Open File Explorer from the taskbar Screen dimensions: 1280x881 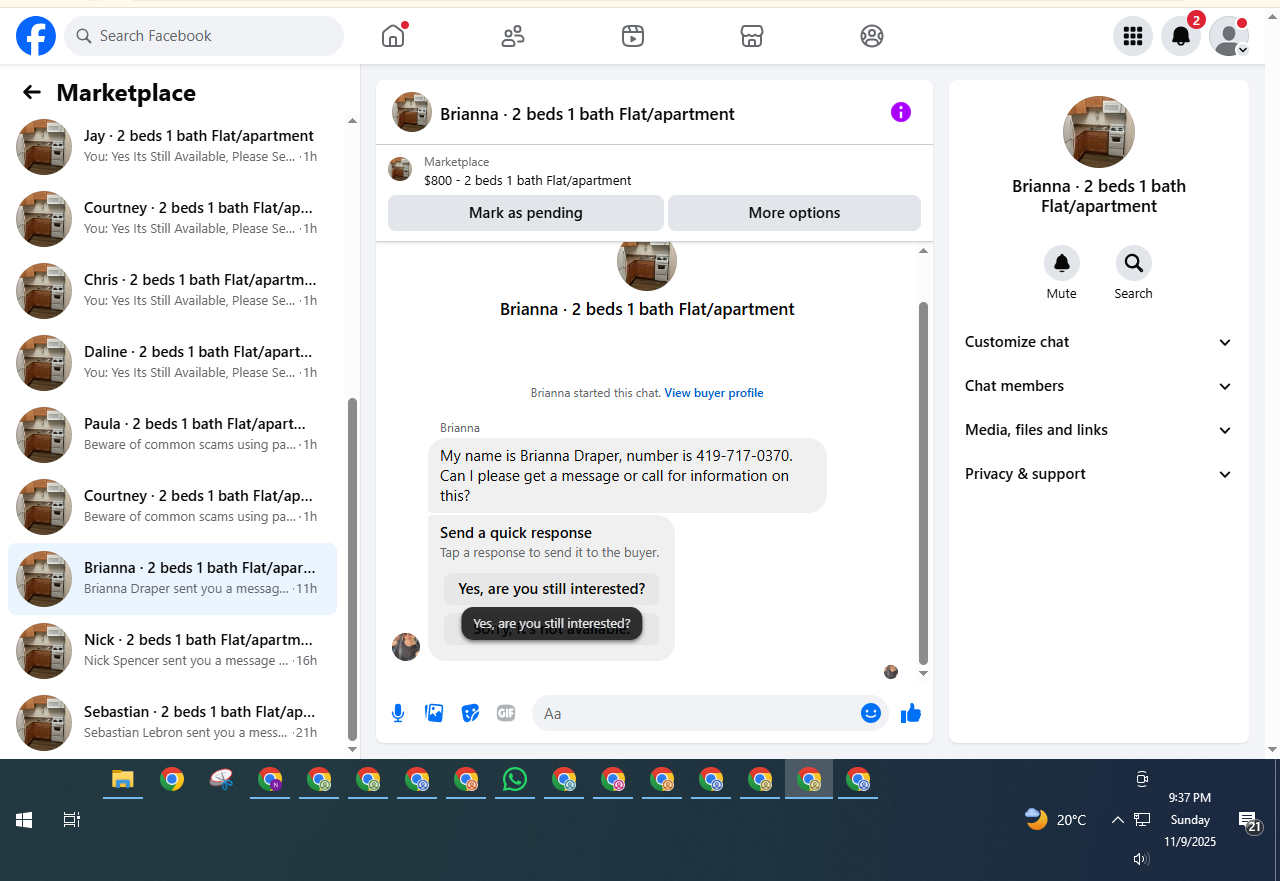click(x=122, y=780)
